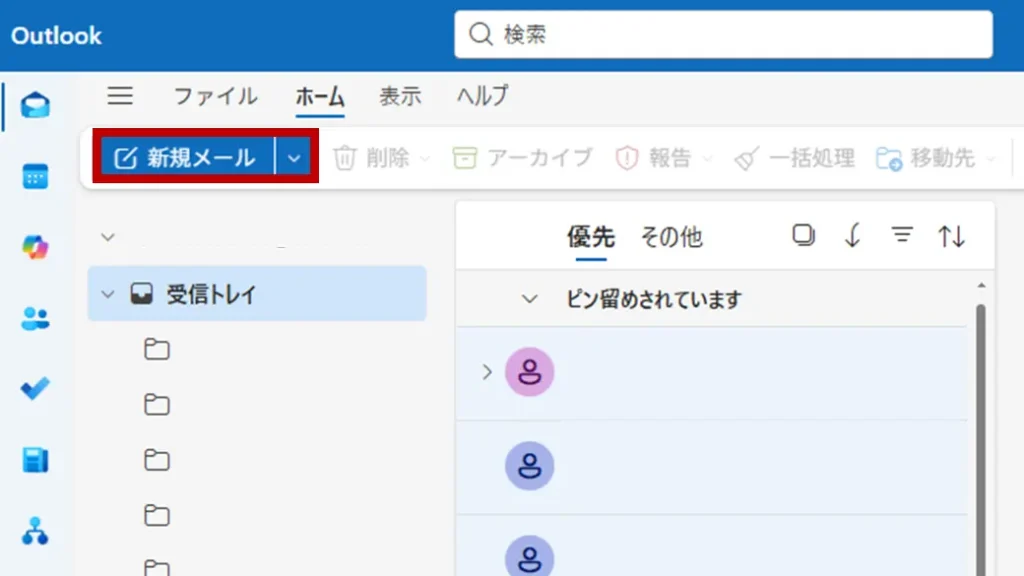Open the ヘルプ tab
Image resolution: width=1024 pixels, height=576 pixels.
coord(483,96)
